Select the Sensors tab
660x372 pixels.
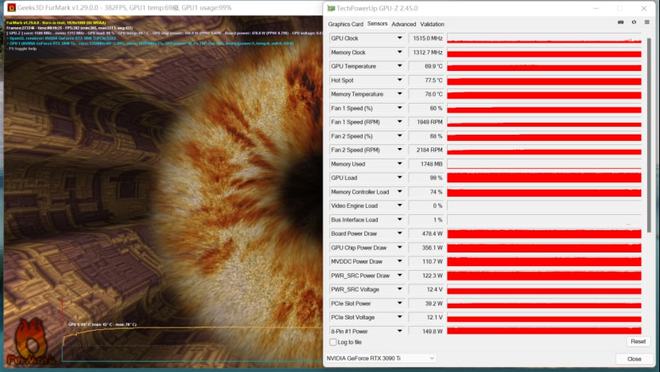(377, 24)
